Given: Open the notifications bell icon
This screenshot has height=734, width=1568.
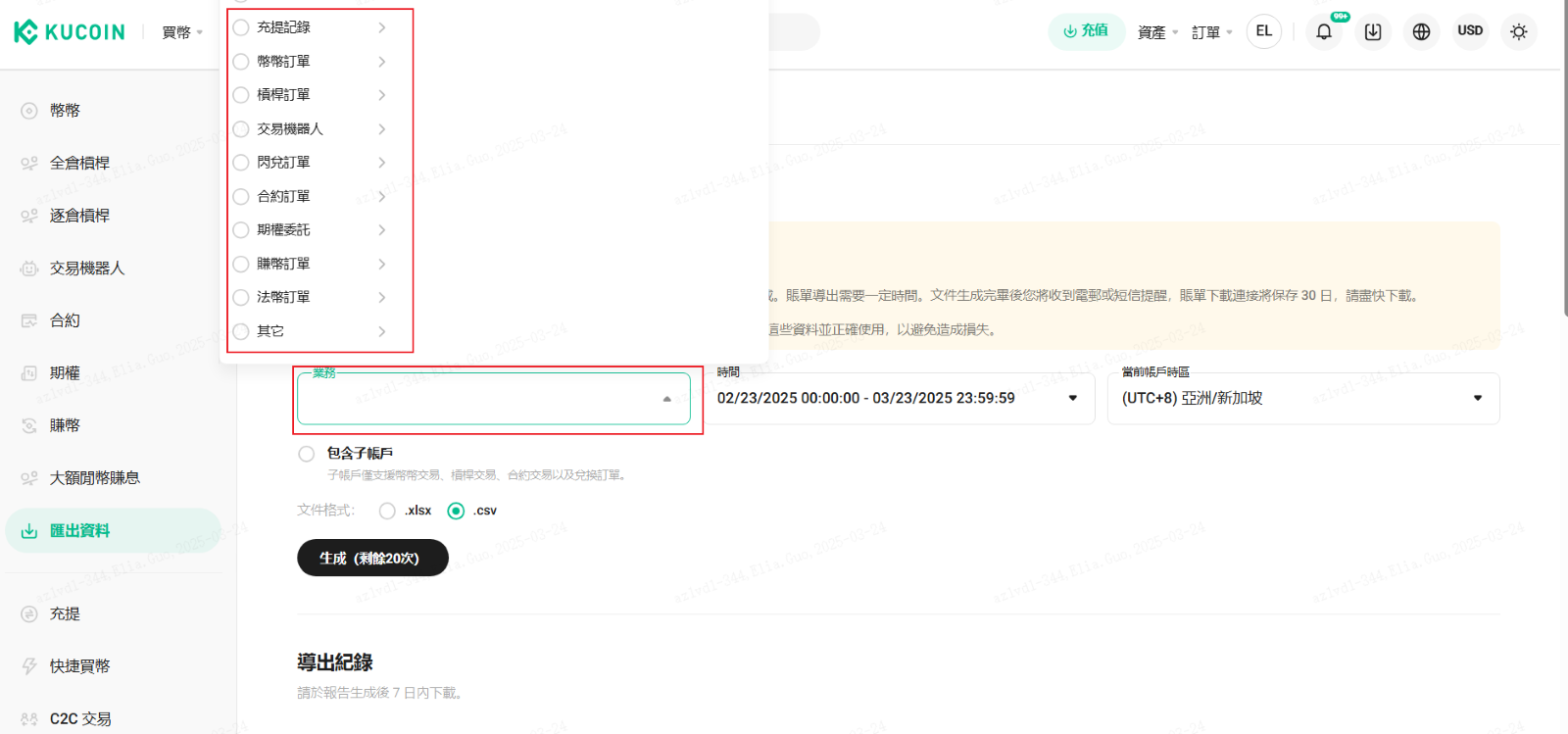Looking at the screenshot, I should (x=1324, y=31).
